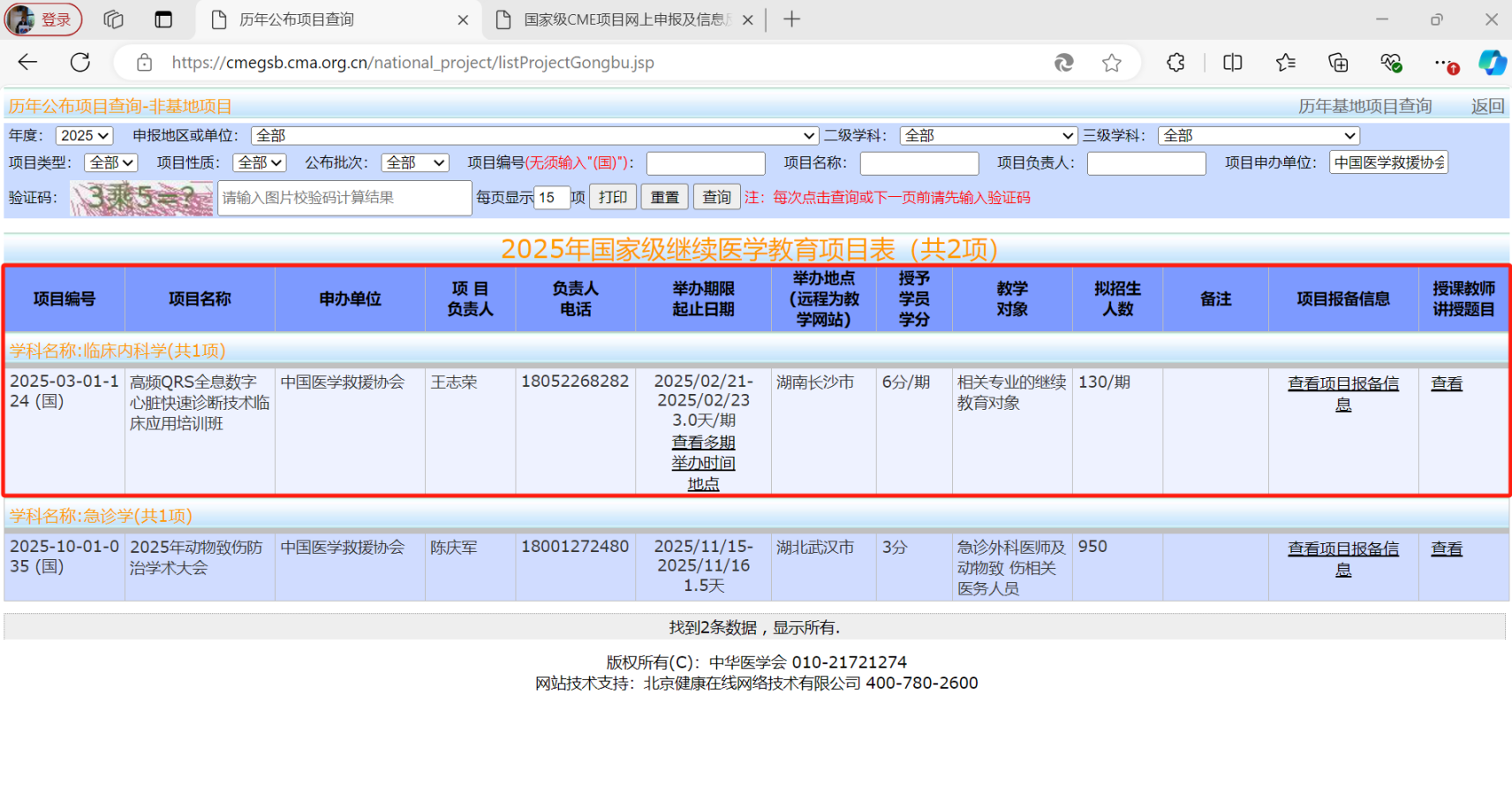Open settings and more menu icon

tap(1444, 63)
